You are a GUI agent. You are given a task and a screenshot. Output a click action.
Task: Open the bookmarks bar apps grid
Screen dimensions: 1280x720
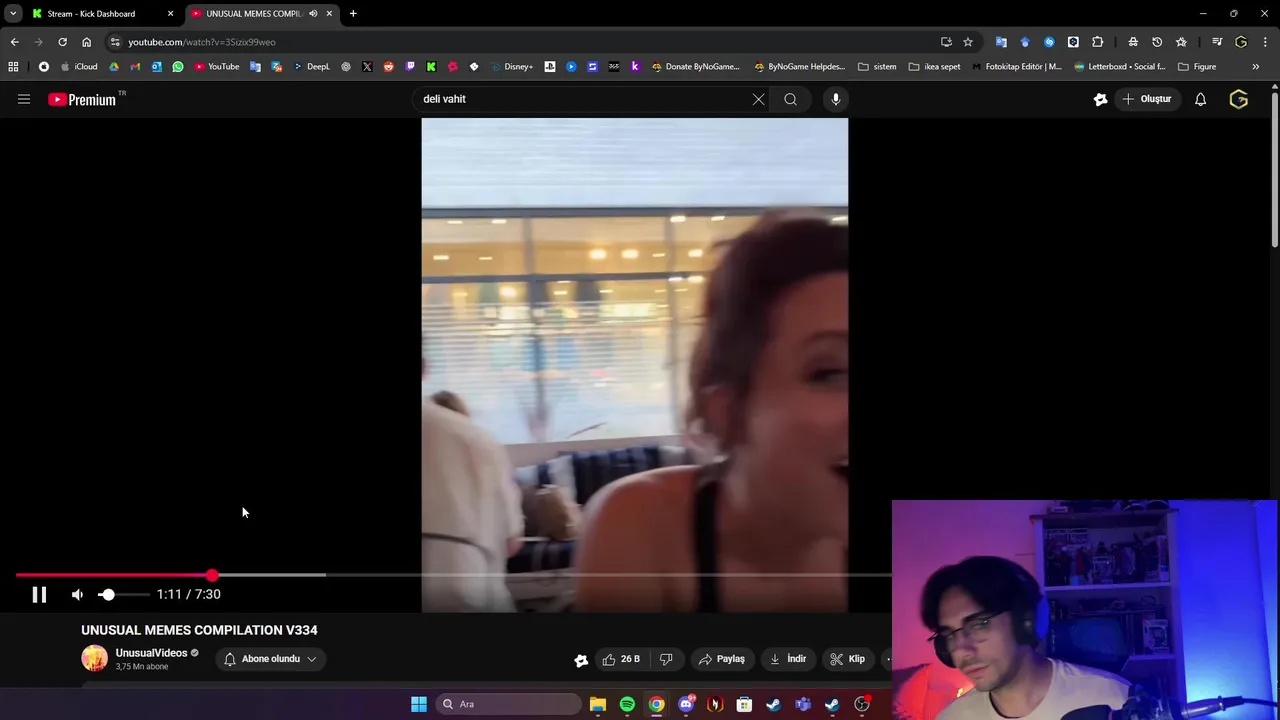click(13, 67)
